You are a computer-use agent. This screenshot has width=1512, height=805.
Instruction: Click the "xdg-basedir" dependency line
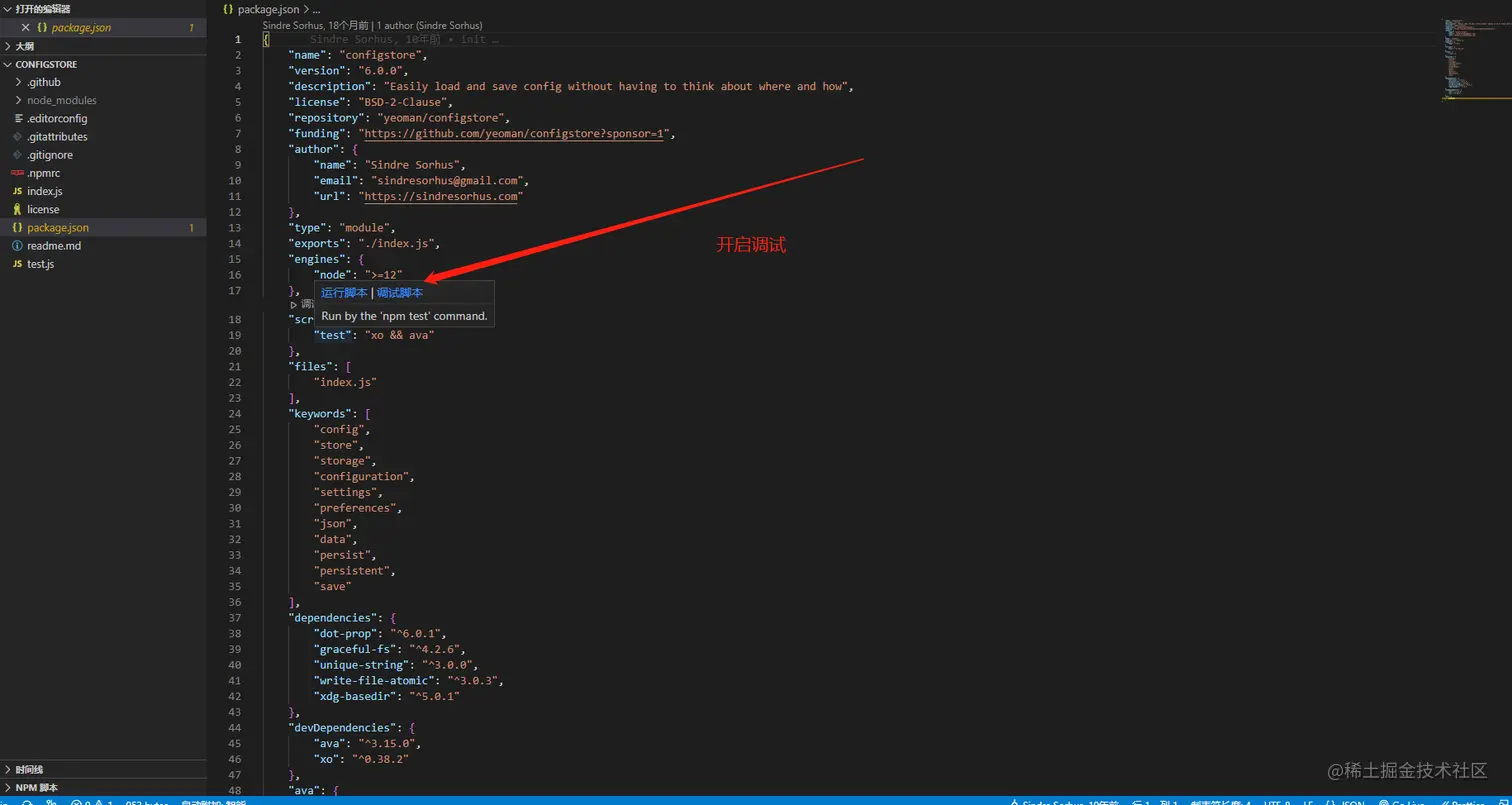[387, 697]
